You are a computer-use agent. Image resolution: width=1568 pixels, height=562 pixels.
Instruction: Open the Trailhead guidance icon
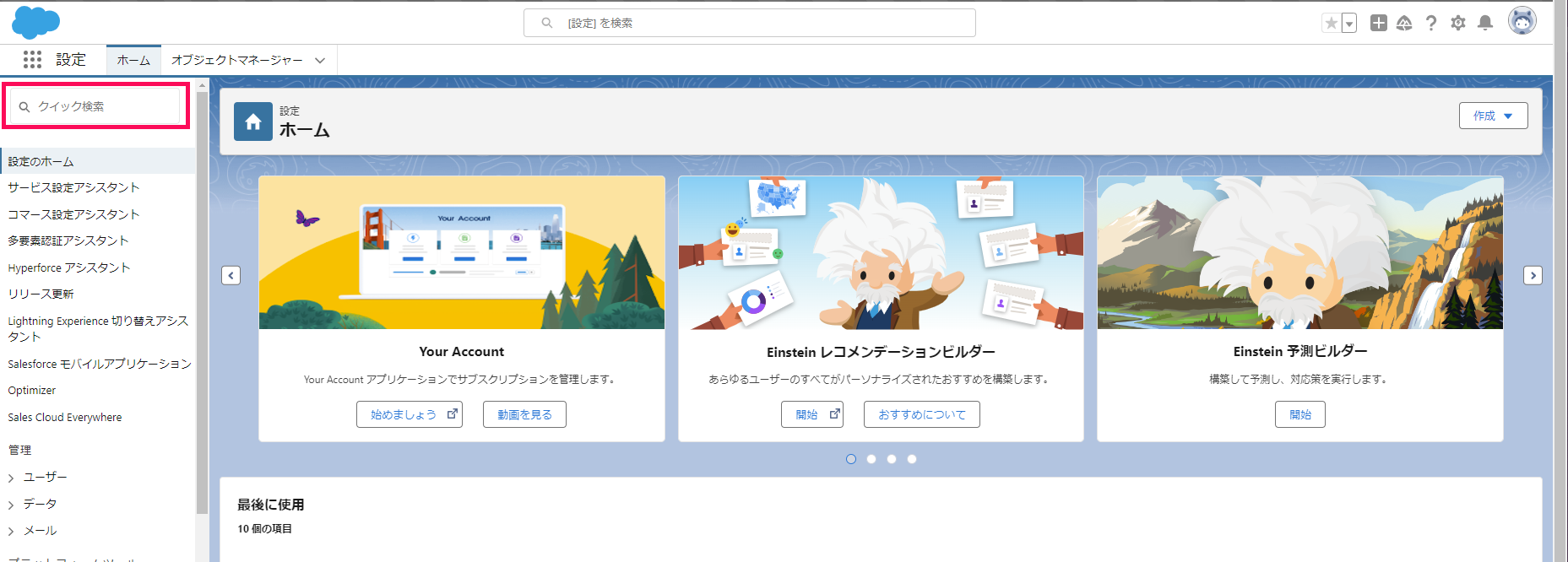(x=1404, y=23)
